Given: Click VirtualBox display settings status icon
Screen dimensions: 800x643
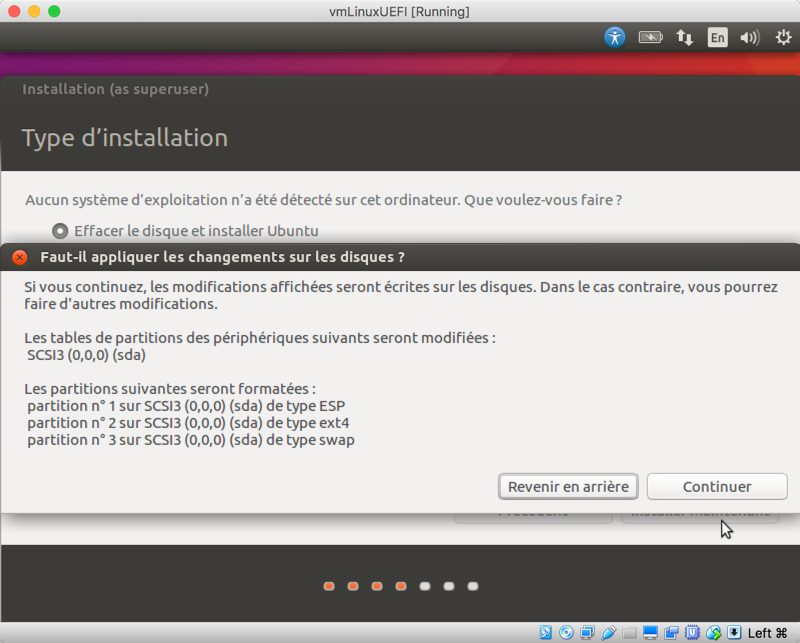Looking at the screenshot, I should click(650, 633).
